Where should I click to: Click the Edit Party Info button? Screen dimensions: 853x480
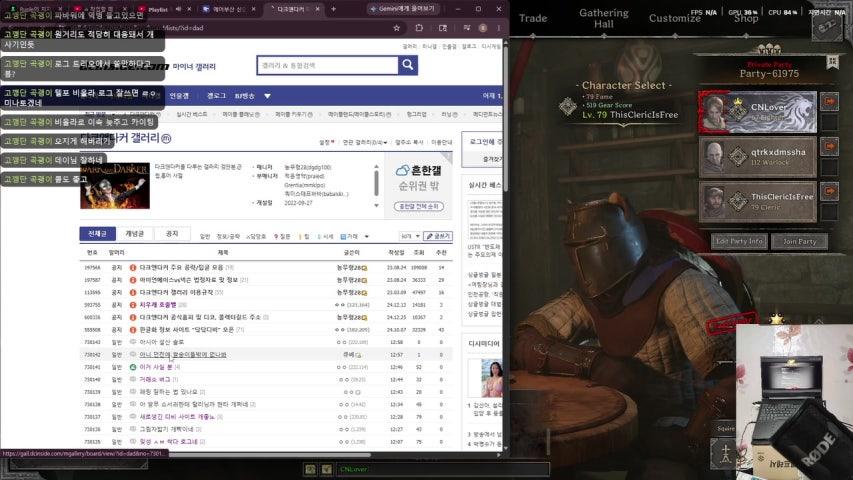[x=739, y=241]
